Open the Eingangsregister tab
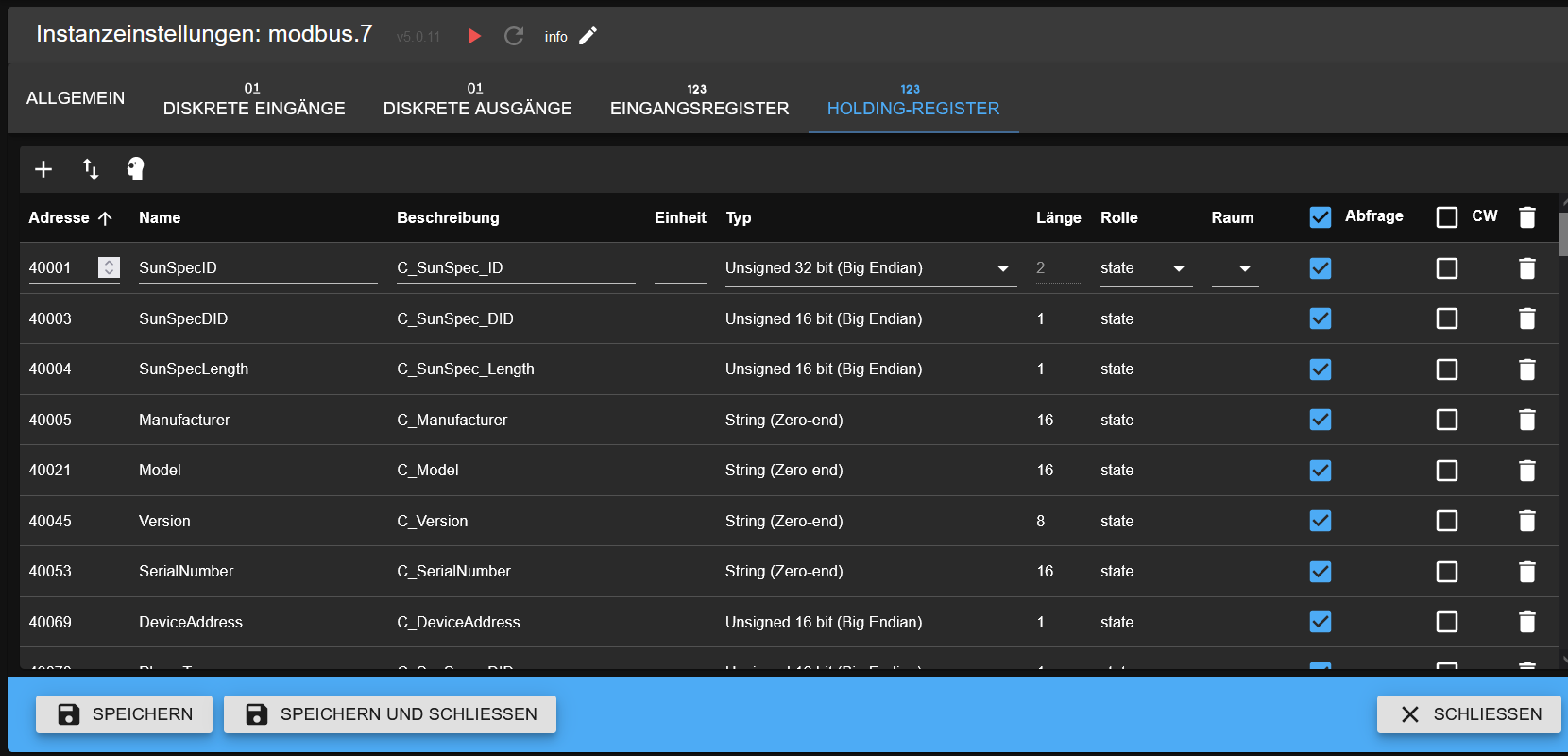The height and width of the screenshot is (756, 1568). [x=700, y=98]
